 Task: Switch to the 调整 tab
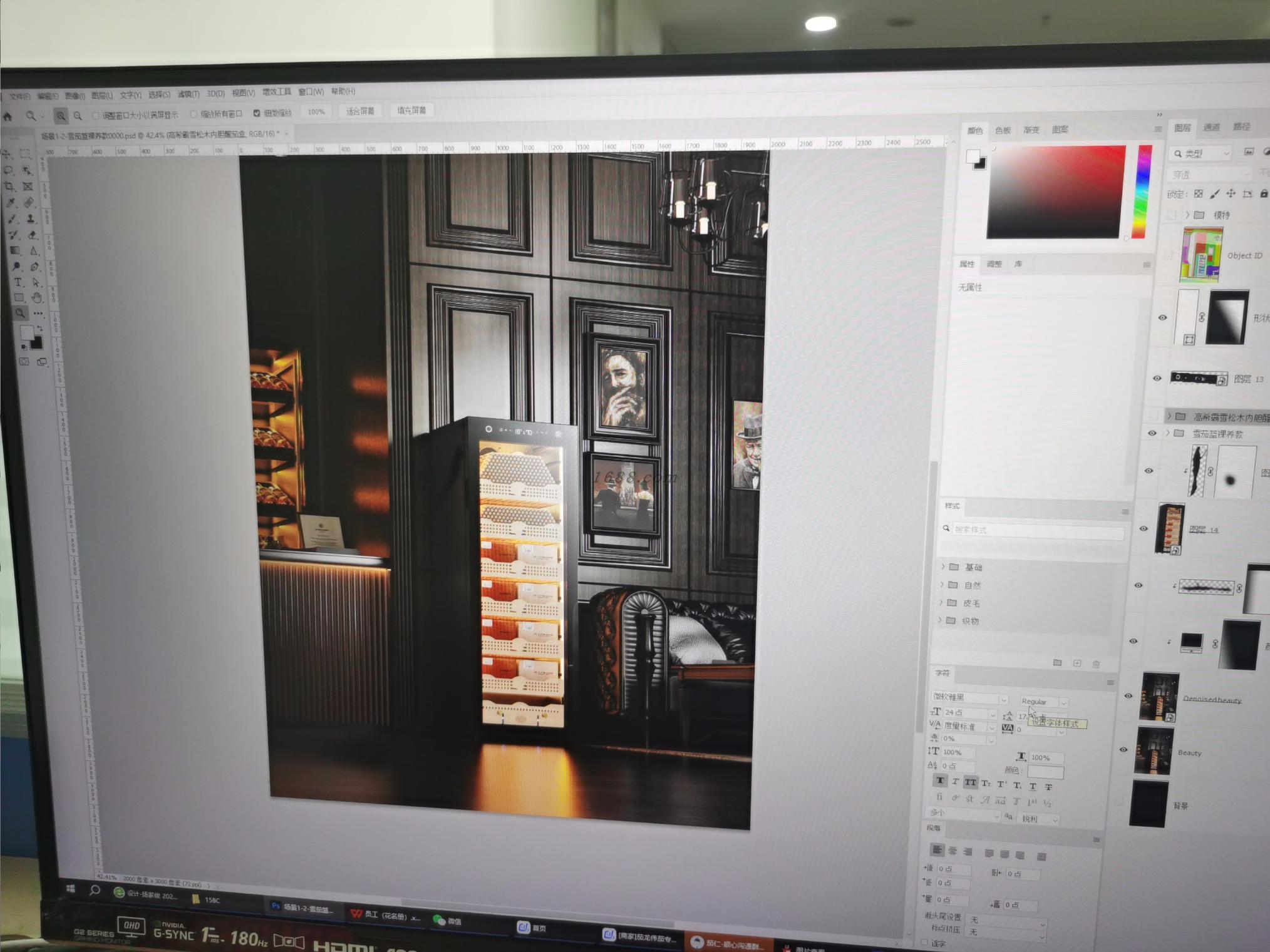(994, 264)
